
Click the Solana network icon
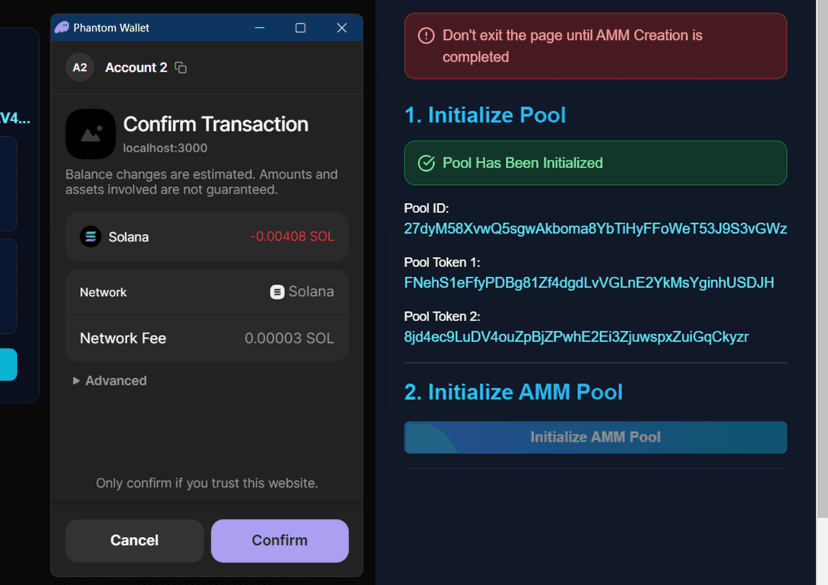(x=277, y=292)
